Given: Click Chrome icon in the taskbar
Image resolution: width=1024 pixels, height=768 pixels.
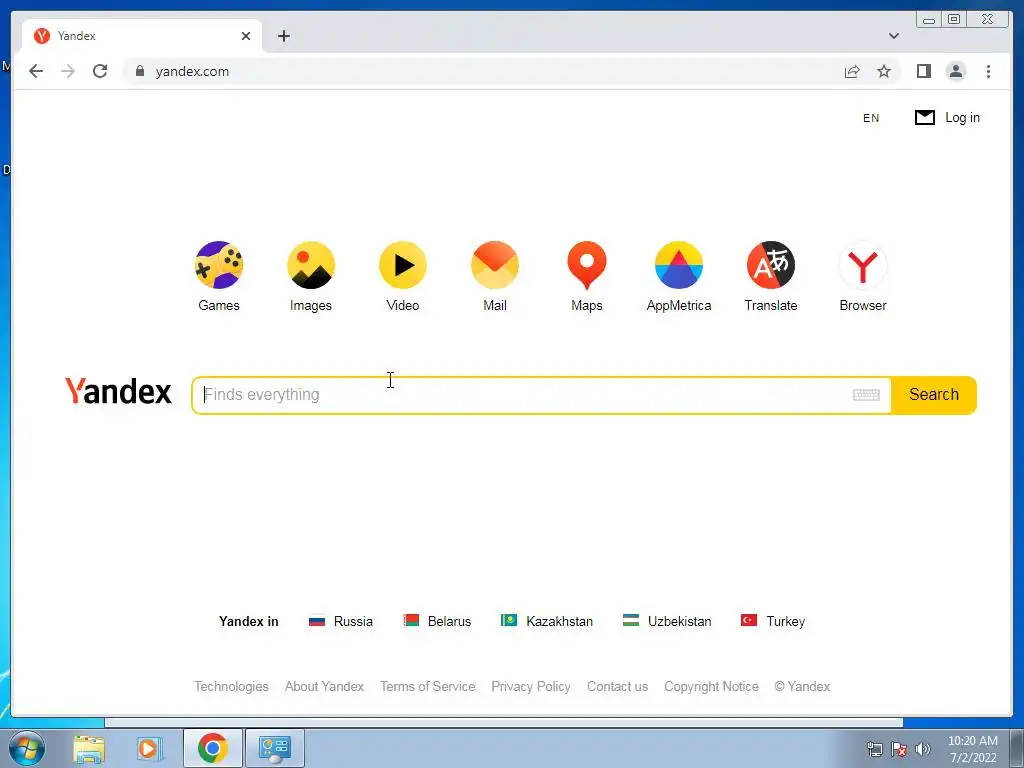Looking at the screenshot, I should click(213, 748).
